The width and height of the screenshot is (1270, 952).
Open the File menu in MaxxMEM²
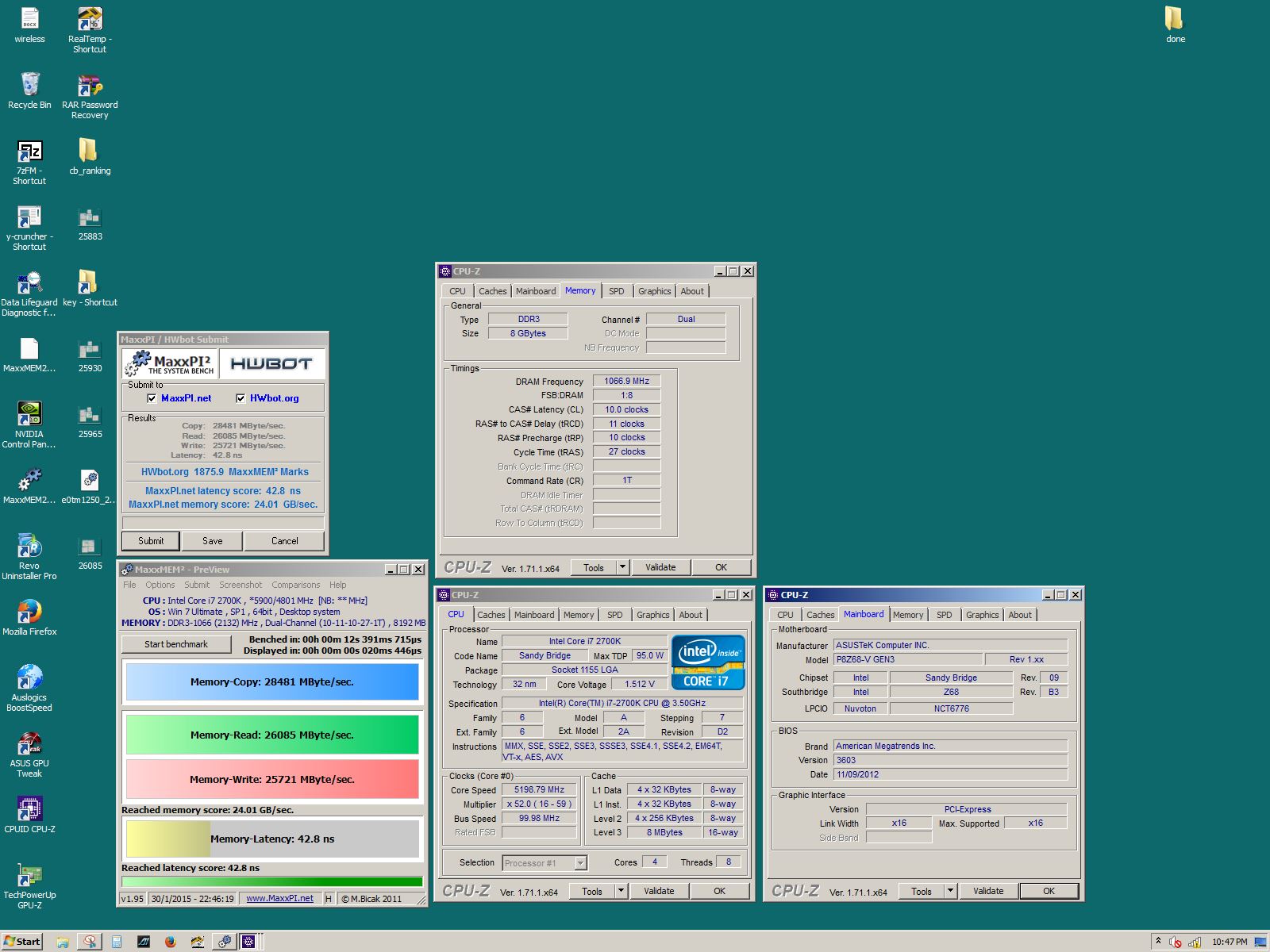(x=129, y=585)
